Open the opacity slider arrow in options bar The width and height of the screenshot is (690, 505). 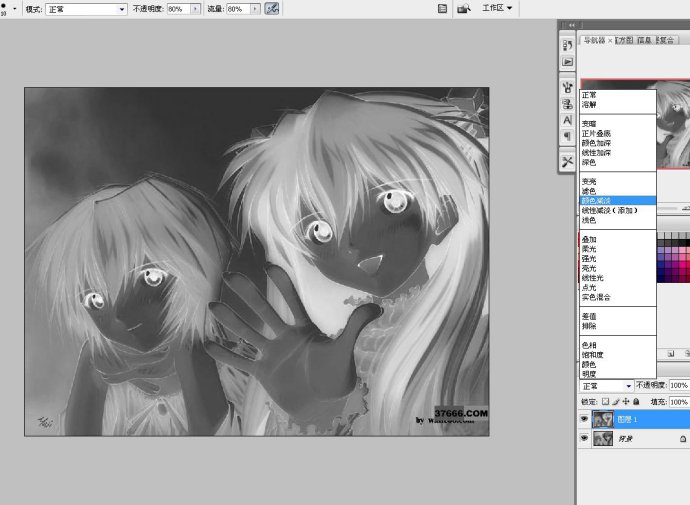196,9
